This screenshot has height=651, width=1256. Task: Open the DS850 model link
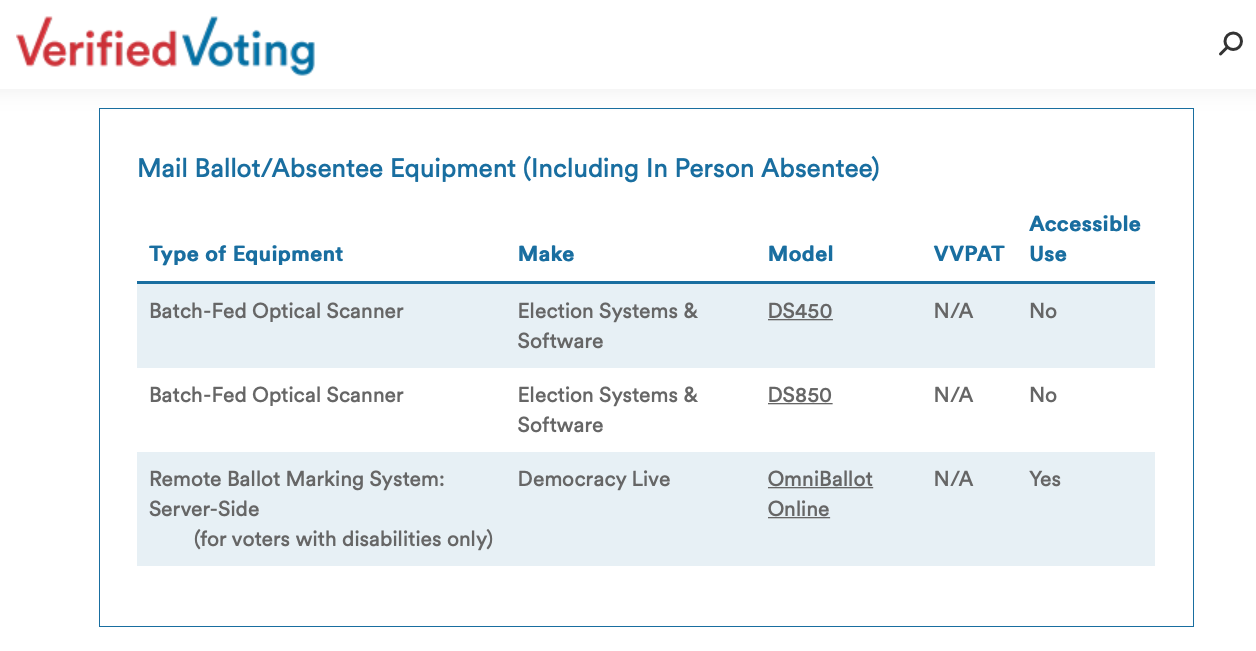pos(800,395)
